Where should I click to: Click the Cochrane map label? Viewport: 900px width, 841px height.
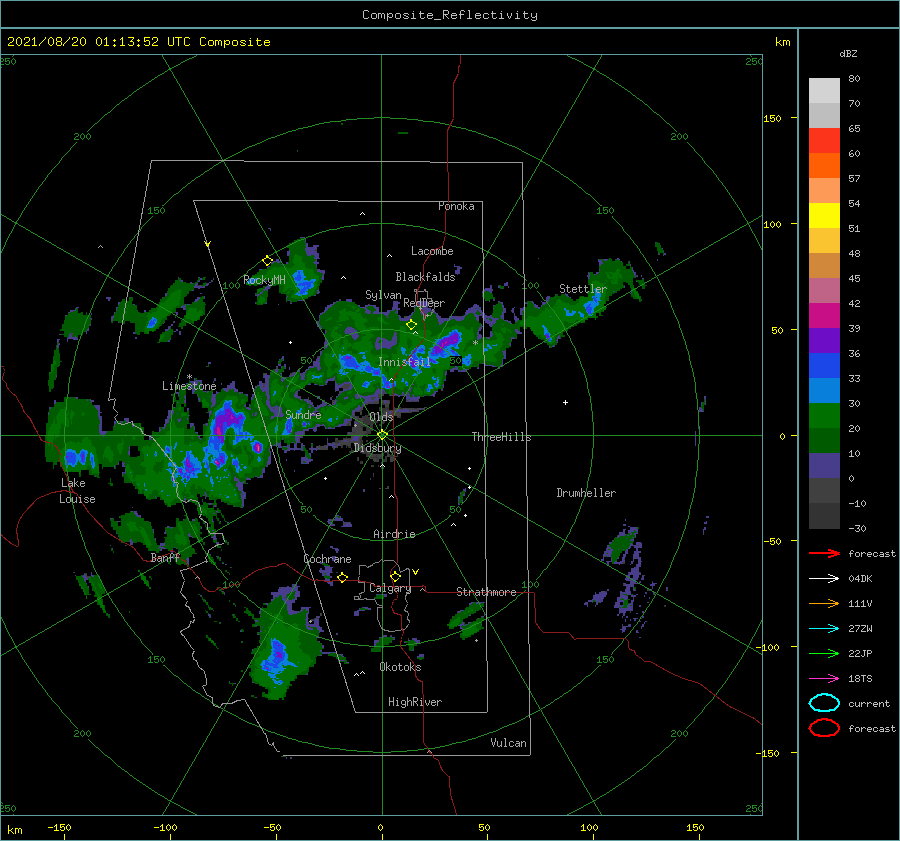[x=327, y=559]
